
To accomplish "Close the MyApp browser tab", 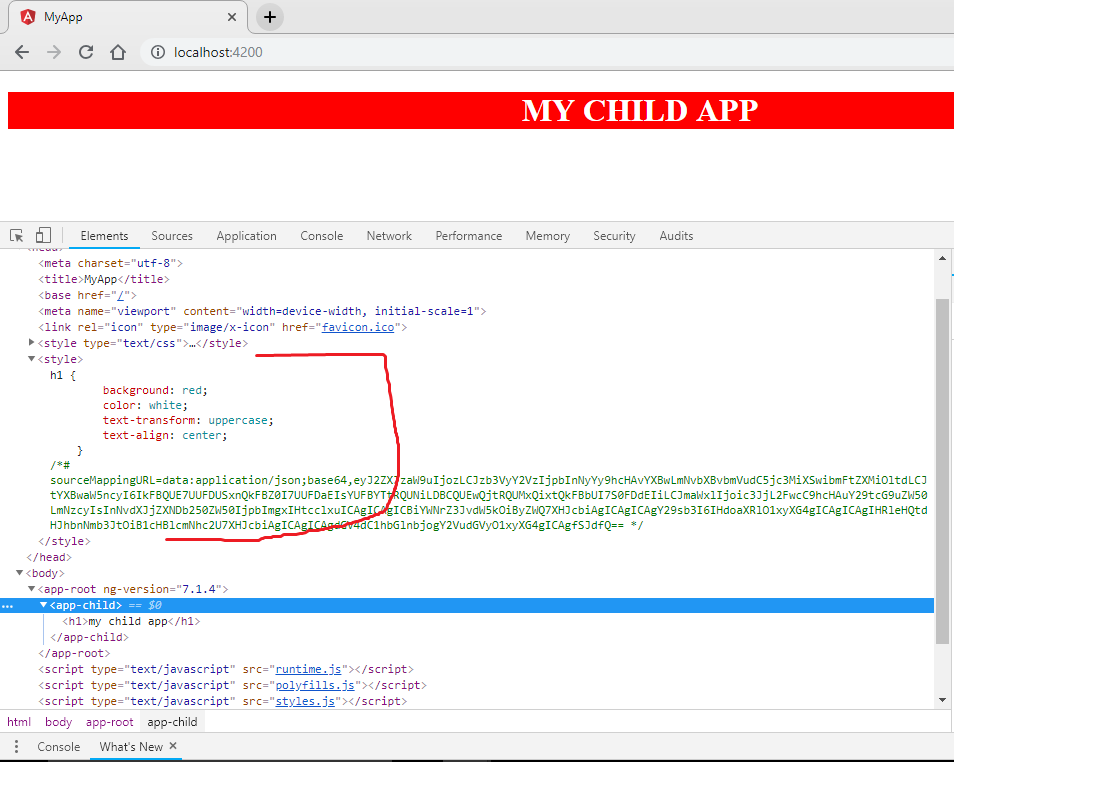I will pyautogui.click(x=232, y=17).
